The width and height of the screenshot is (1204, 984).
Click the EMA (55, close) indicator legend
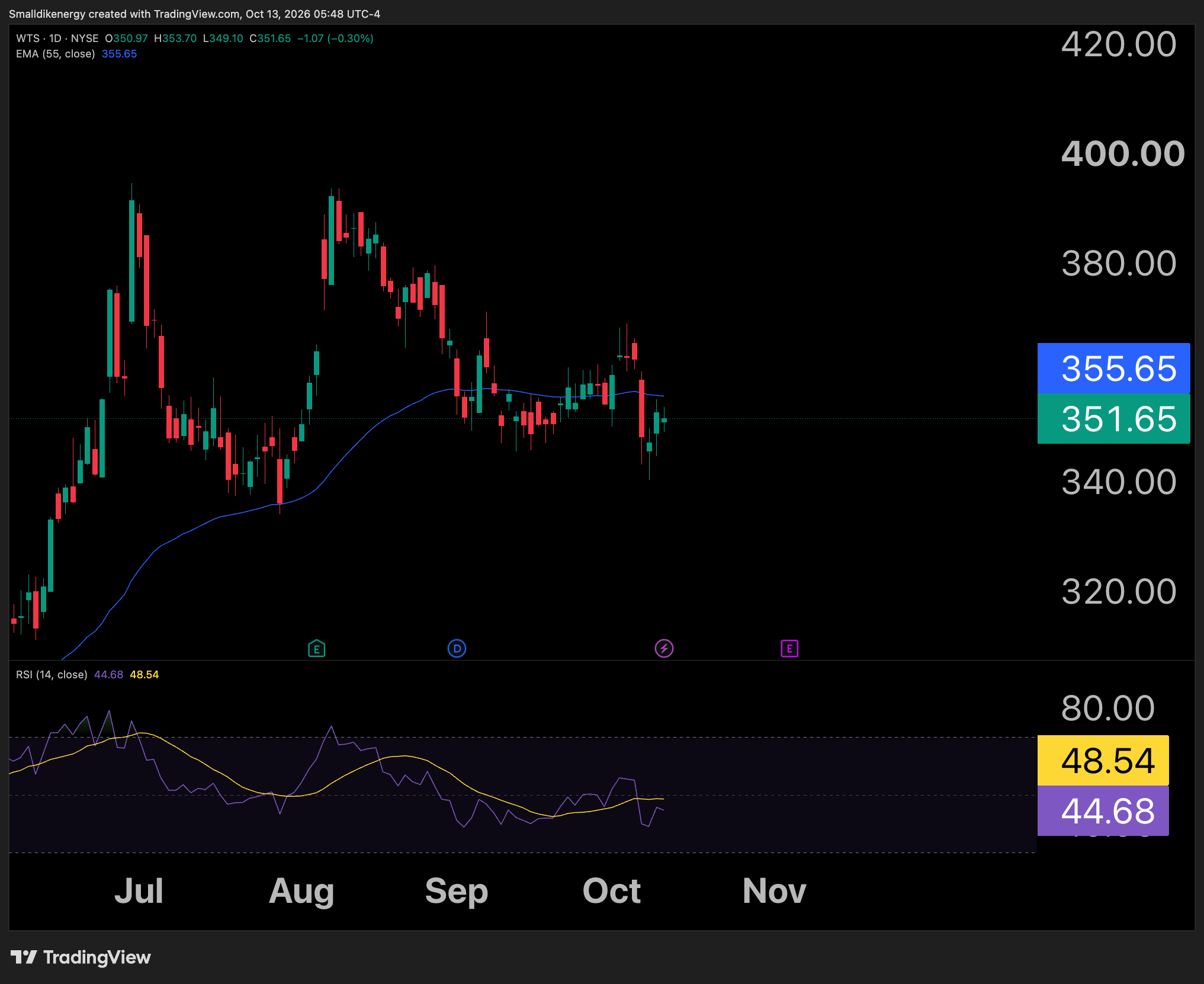pos(56,54)
